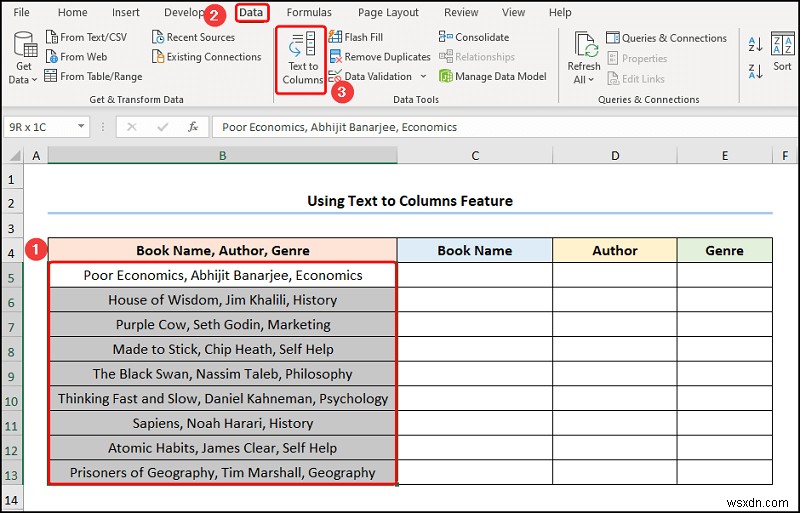Image resolution: width=800 pixels, height=513 pixels.
Task: Select column D header
Action: tap(615, 155)
